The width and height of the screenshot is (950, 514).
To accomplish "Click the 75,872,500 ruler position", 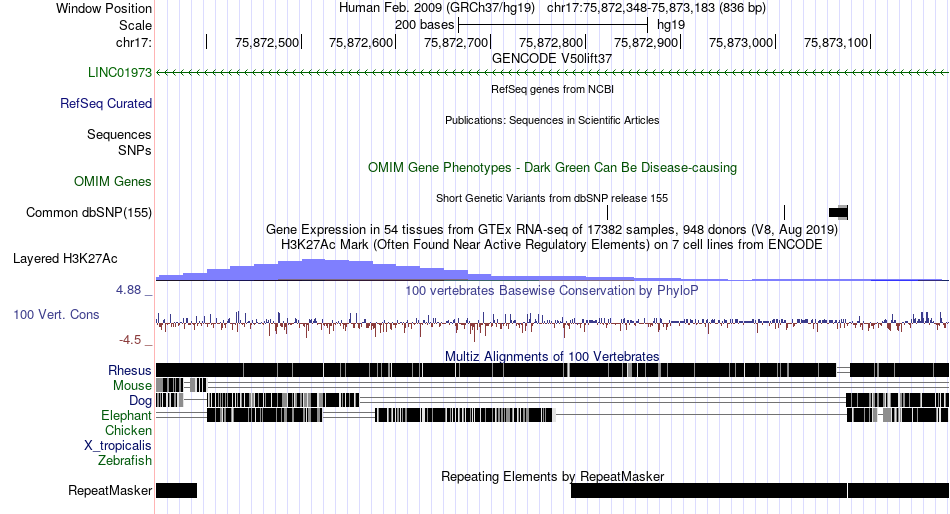I will pos(268,42).
